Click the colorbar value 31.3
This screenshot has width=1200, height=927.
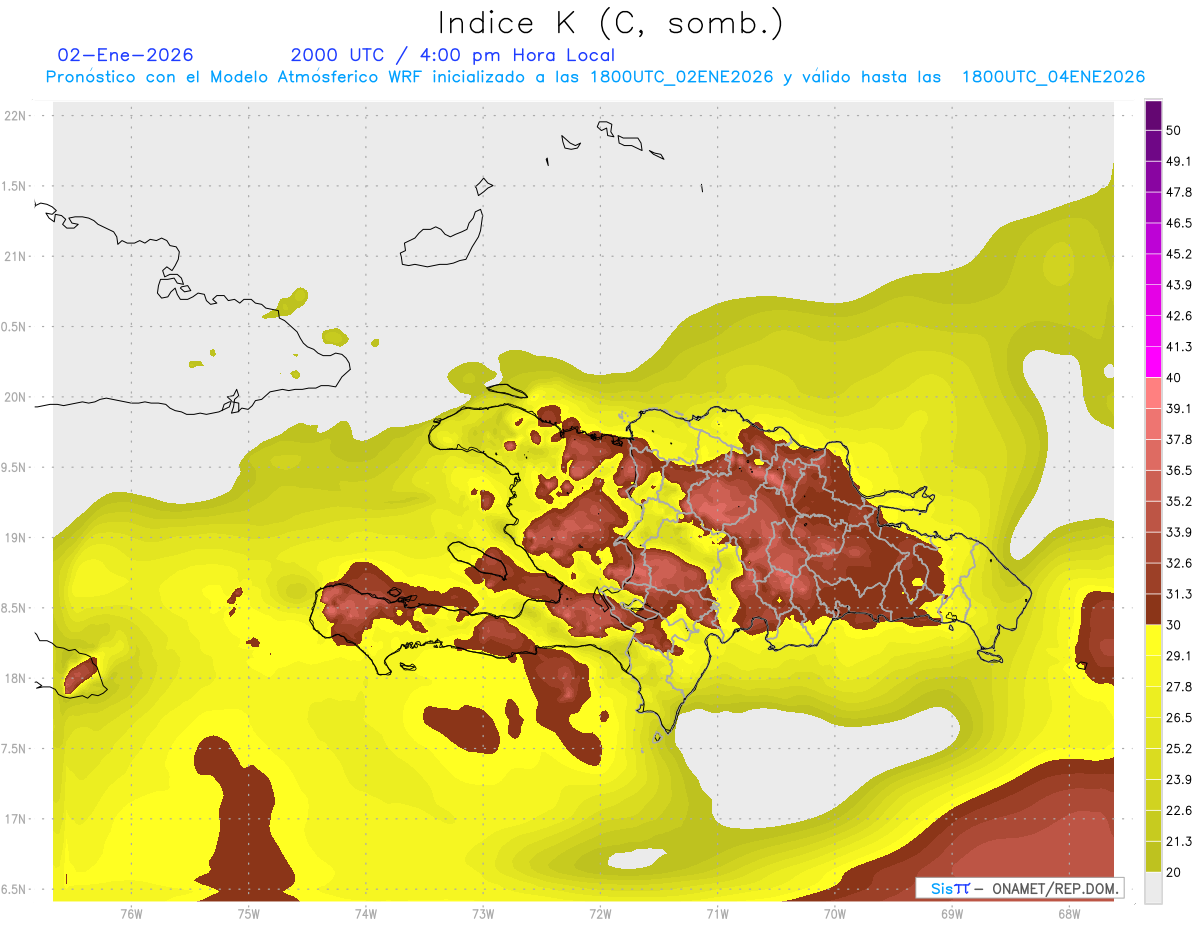click(x=1179, y=594)
